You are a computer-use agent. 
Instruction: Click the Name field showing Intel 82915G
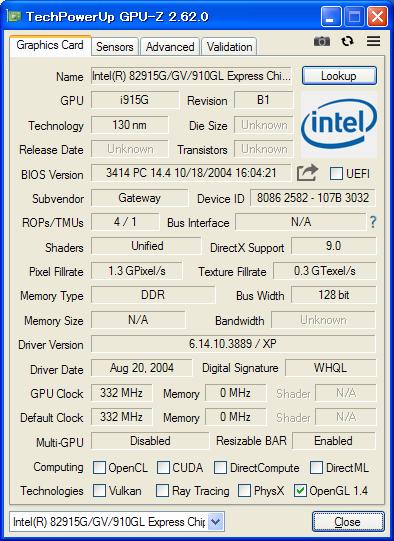(191, 76)
